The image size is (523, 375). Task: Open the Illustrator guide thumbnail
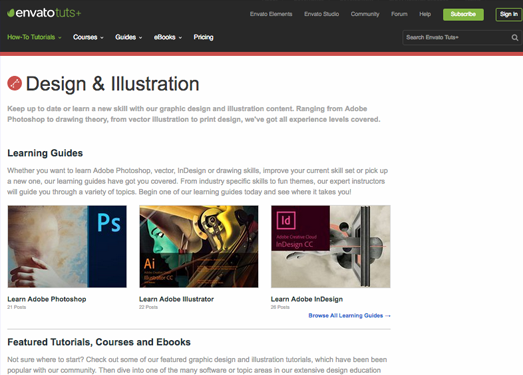pos(199,247)
